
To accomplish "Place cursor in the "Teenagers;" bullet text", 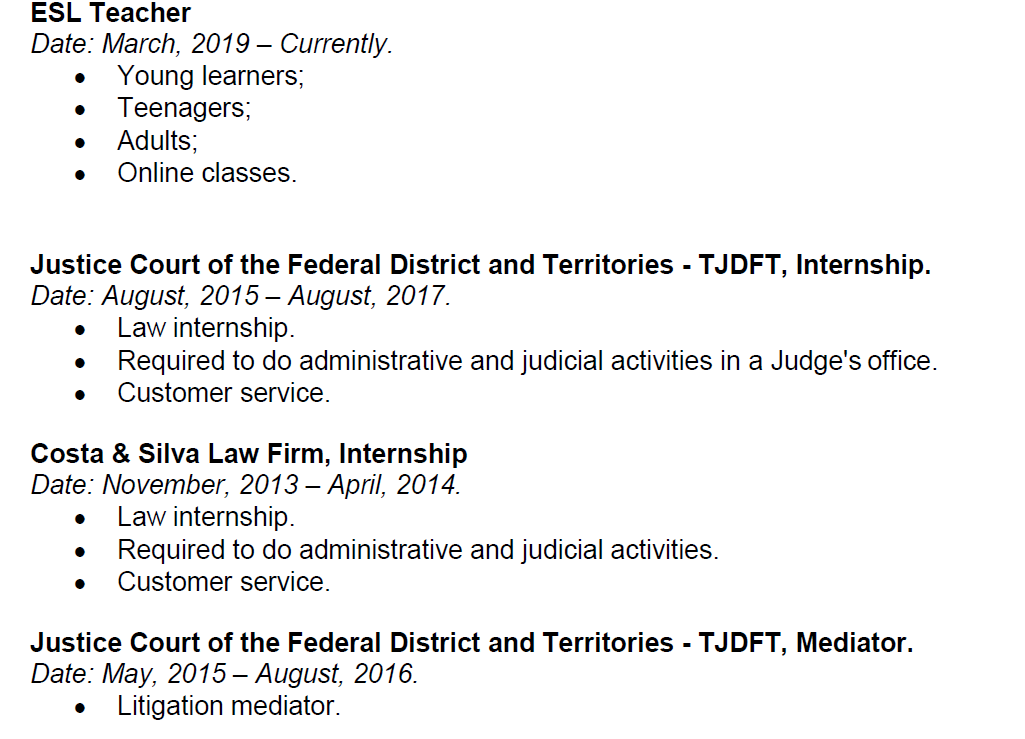I will click(184, 108).
